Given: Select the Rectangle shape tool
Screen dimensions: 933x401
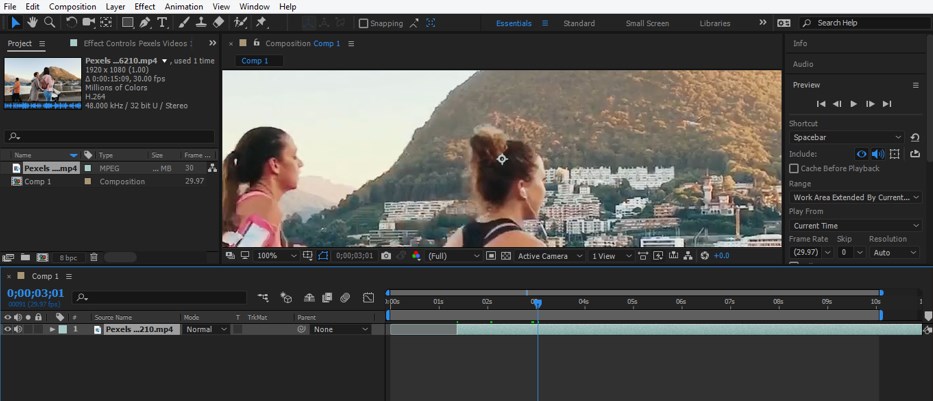Looking at the screenshot, I should 127,22.
